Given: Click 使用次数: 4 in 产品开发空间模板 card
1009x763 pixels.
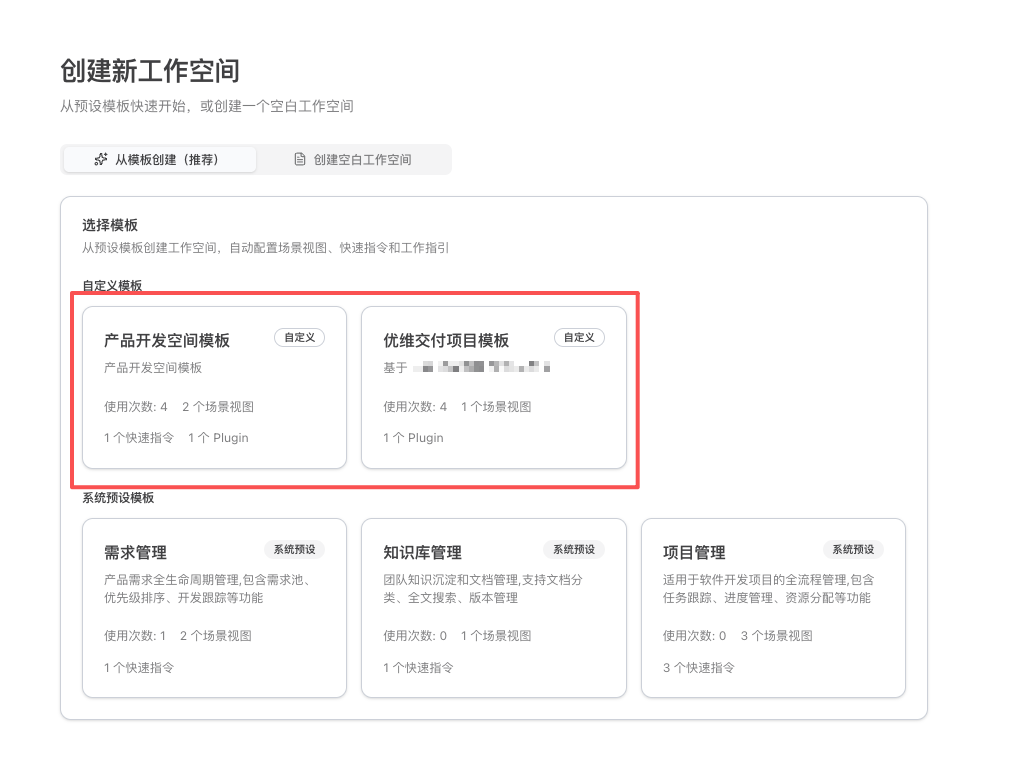Looking at the screenshot, I should click(x=136, y=407).
